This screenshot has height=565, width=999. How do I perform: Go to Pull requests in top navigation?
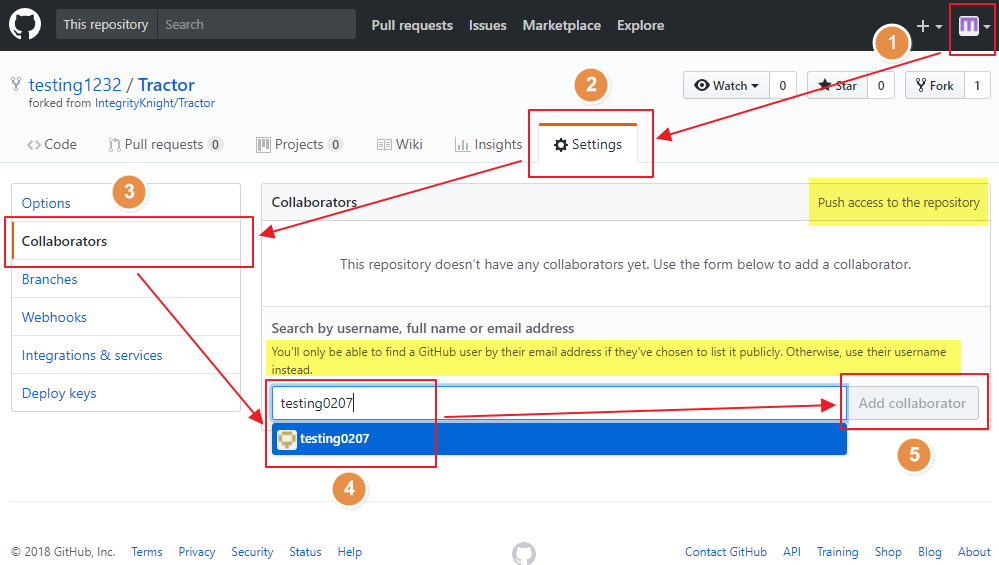point(412,25)
